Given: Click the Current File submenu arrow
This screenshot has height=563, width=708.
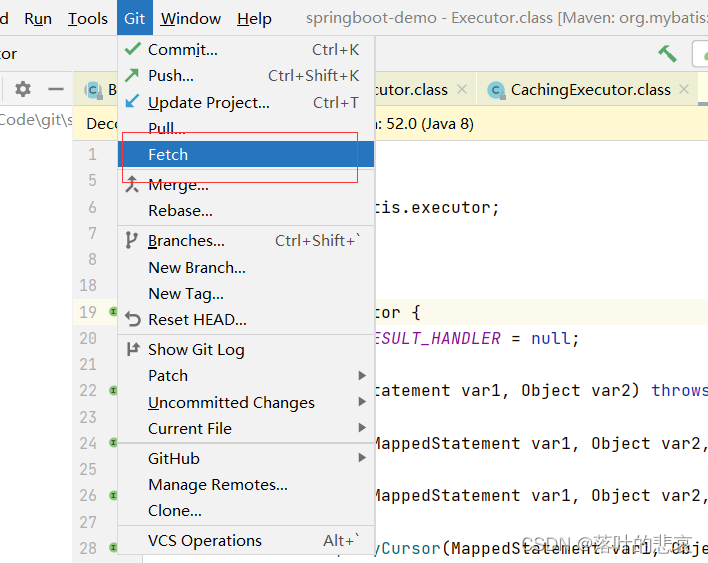Looking at the screenshot, I should pyautogui.click(x=362, y=428).
